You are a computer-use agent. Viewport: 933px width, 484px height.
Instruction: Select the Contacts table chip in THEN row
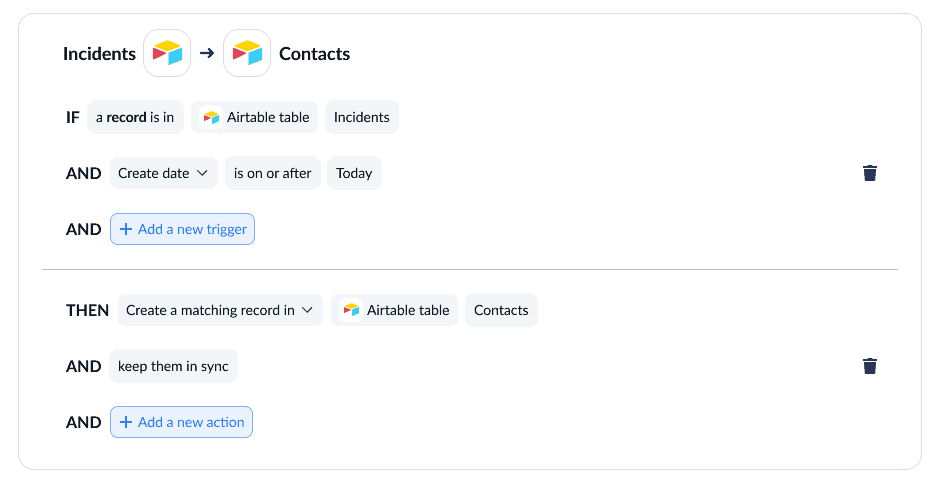pos(501,310)
